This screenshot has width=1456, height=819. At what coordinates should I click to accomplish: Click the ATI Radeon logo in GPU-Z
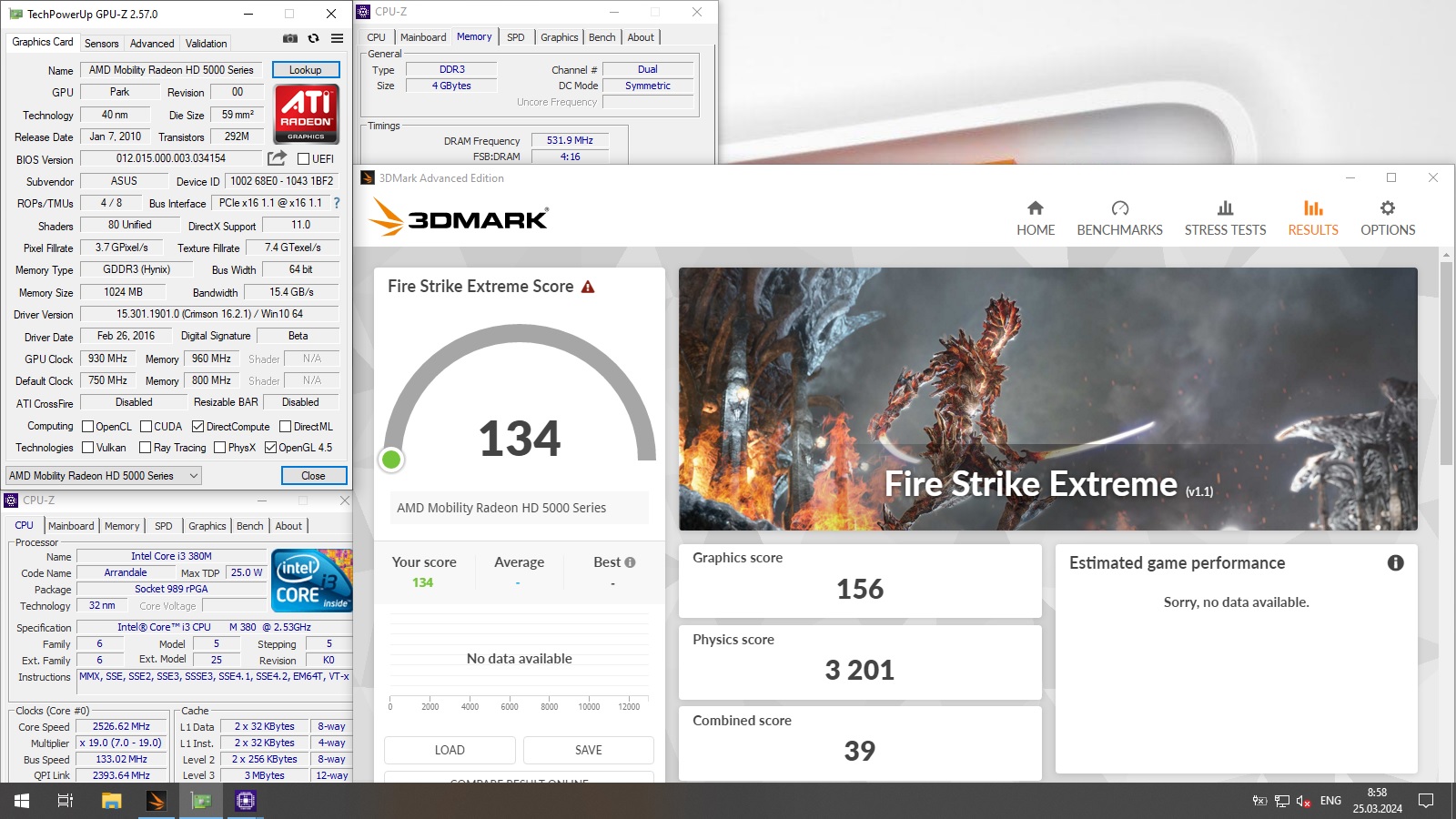click(307, 114)
